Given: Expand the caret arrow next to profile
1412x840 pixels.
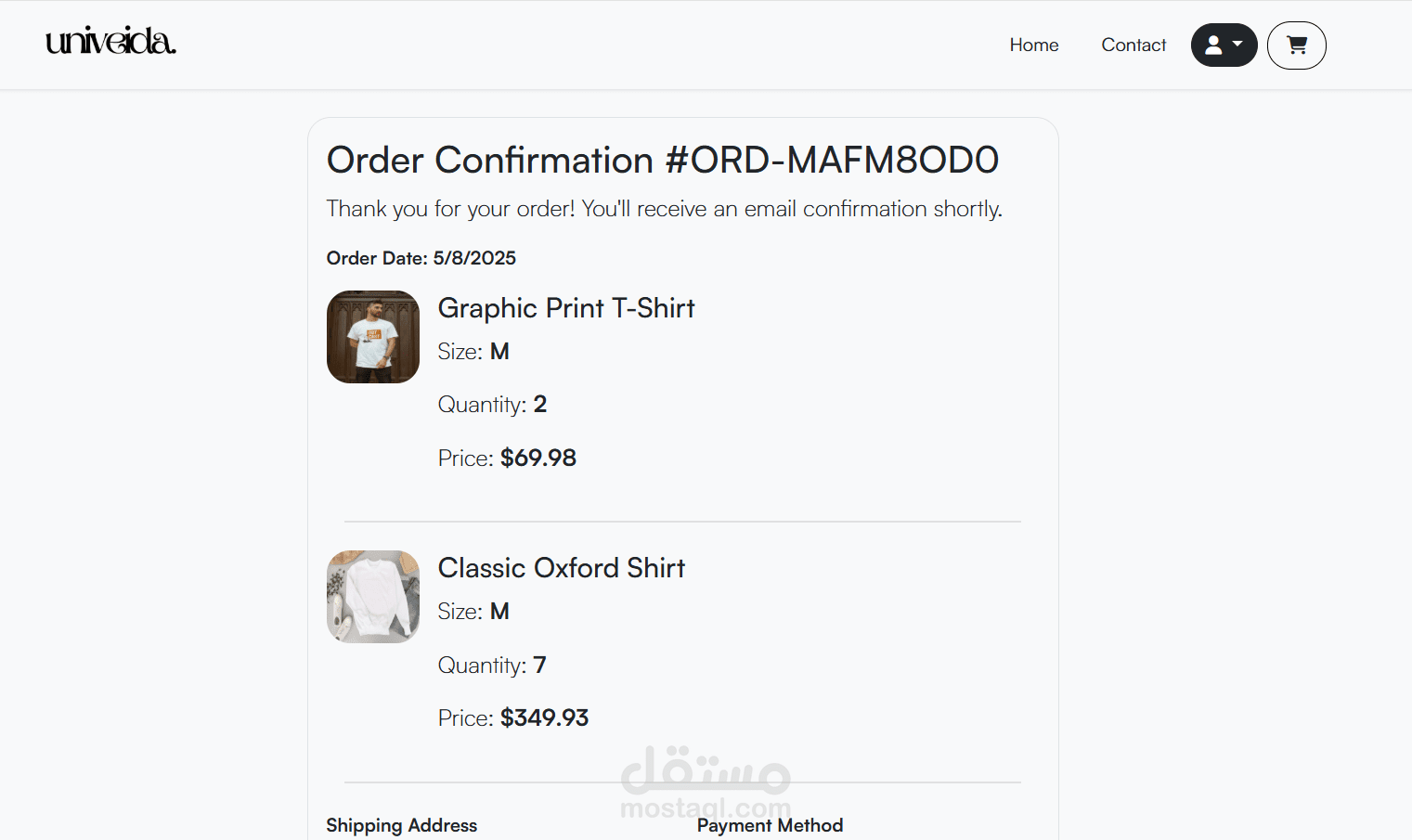Looking at the screenshot, I should tap(1237, 44).
